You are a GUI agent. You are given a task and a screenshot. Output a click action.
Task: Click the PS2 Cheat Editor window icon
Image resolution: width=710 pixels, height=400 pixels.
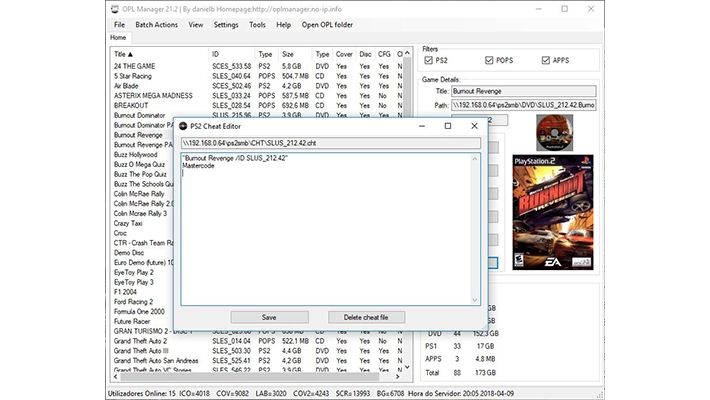[183, 126]
